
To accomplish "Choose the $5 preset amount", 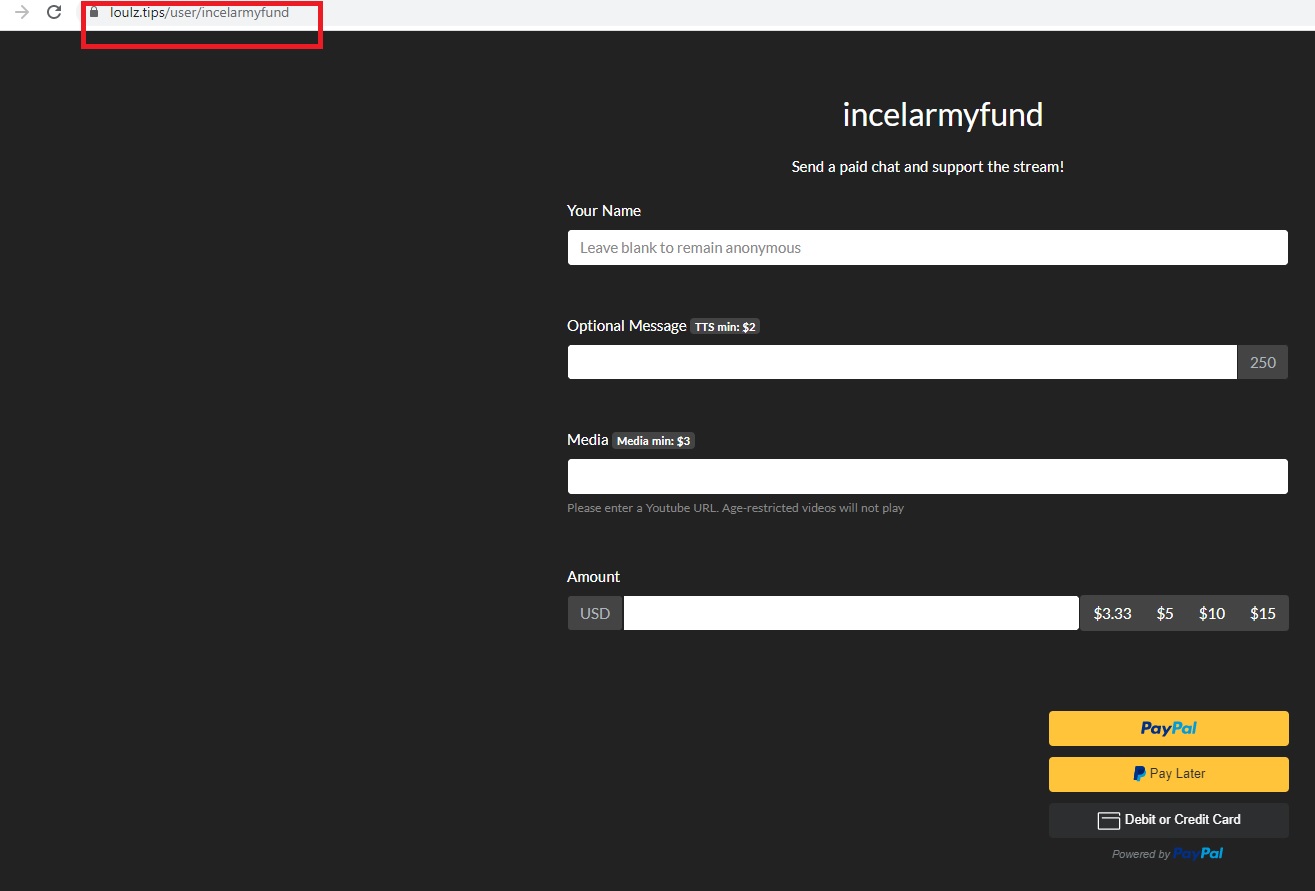I will coord(1165,613).
